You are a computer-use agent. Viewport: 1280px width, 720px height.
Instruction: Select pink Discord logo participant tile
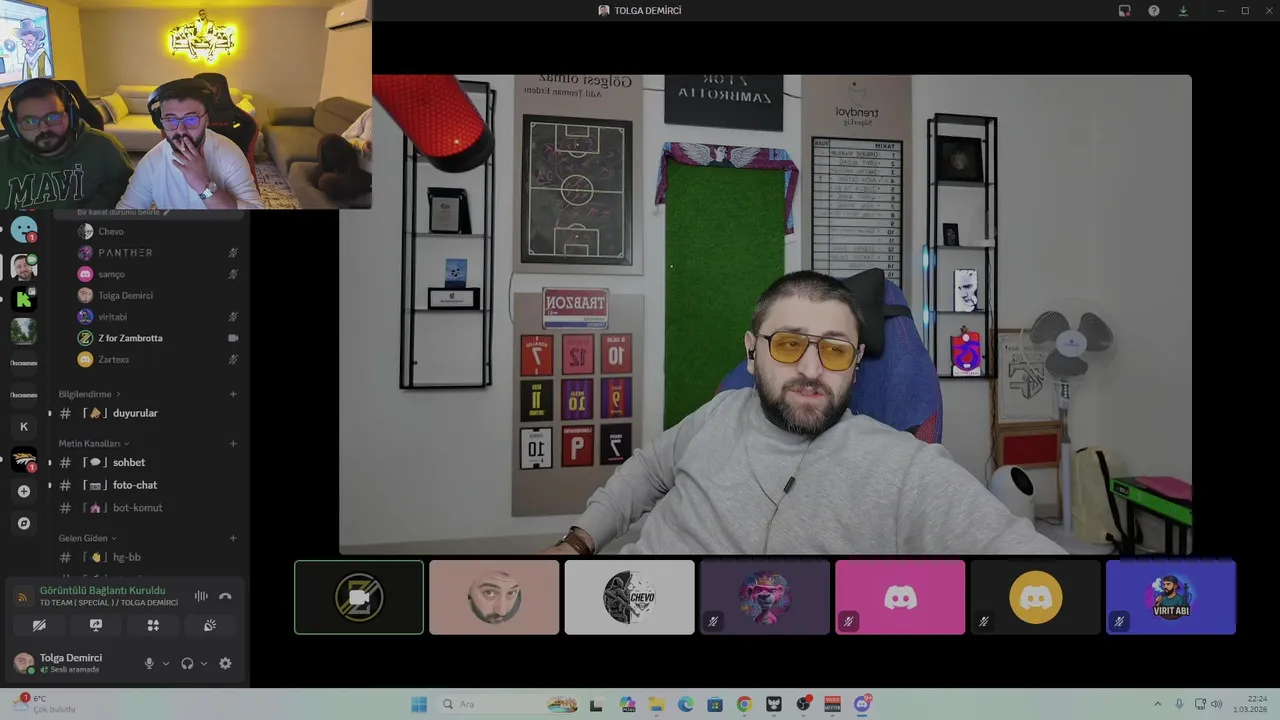(900, 597)
